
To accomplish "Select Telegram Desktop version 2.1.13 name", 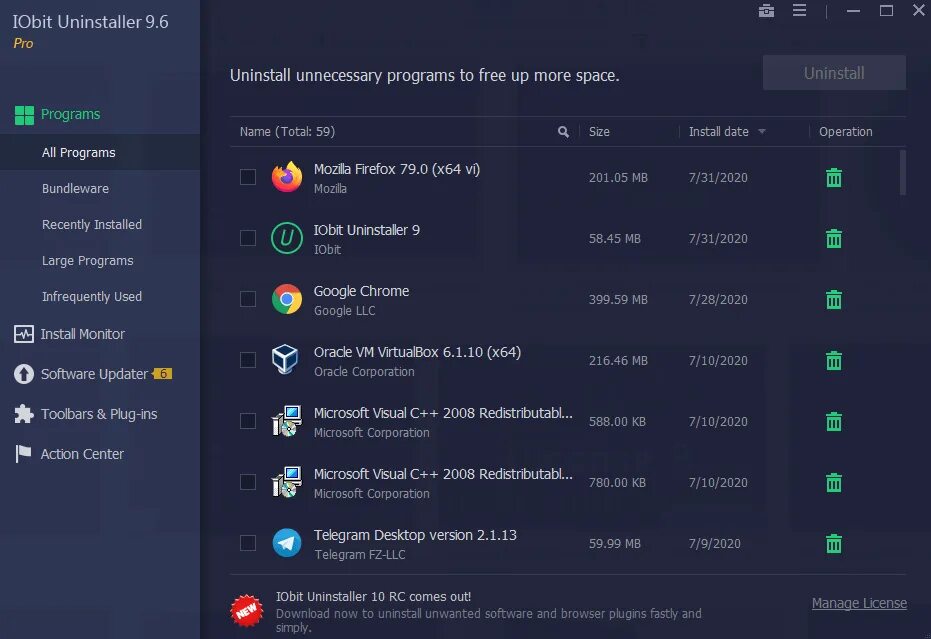I will pos(415,535).
